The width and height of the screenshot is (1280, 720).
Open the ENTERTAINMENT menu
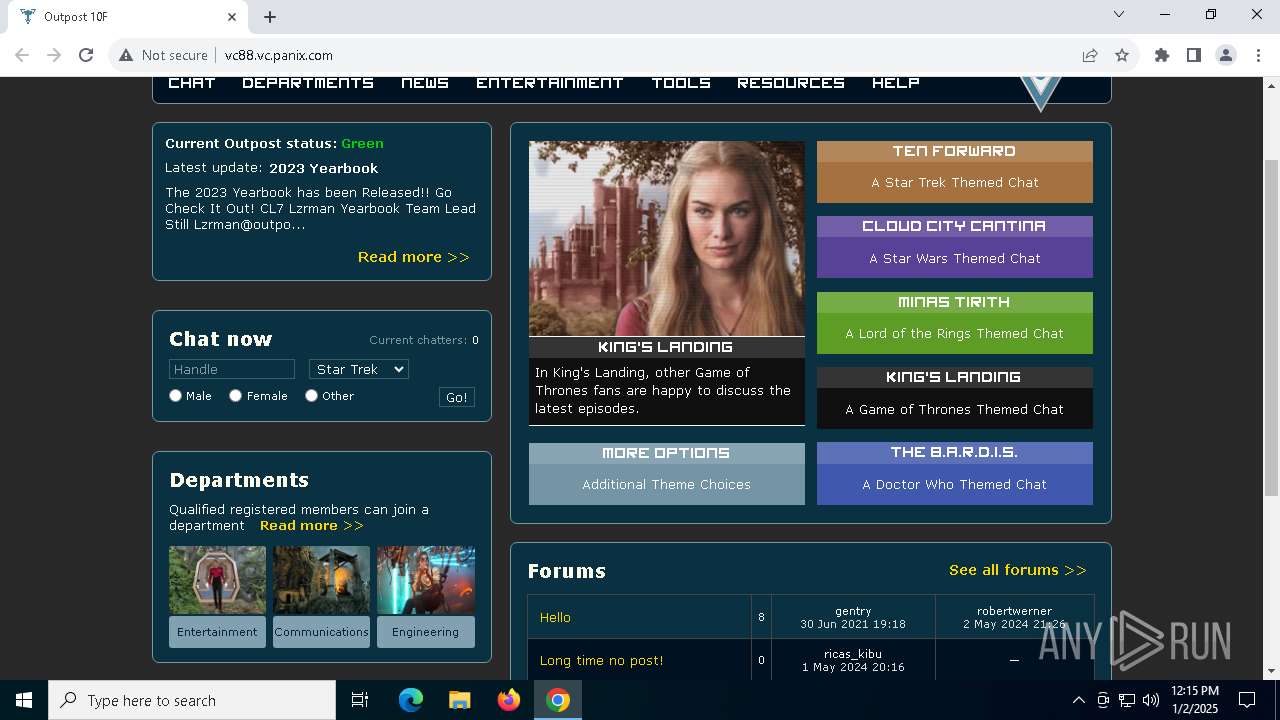[x=550, y=83]
